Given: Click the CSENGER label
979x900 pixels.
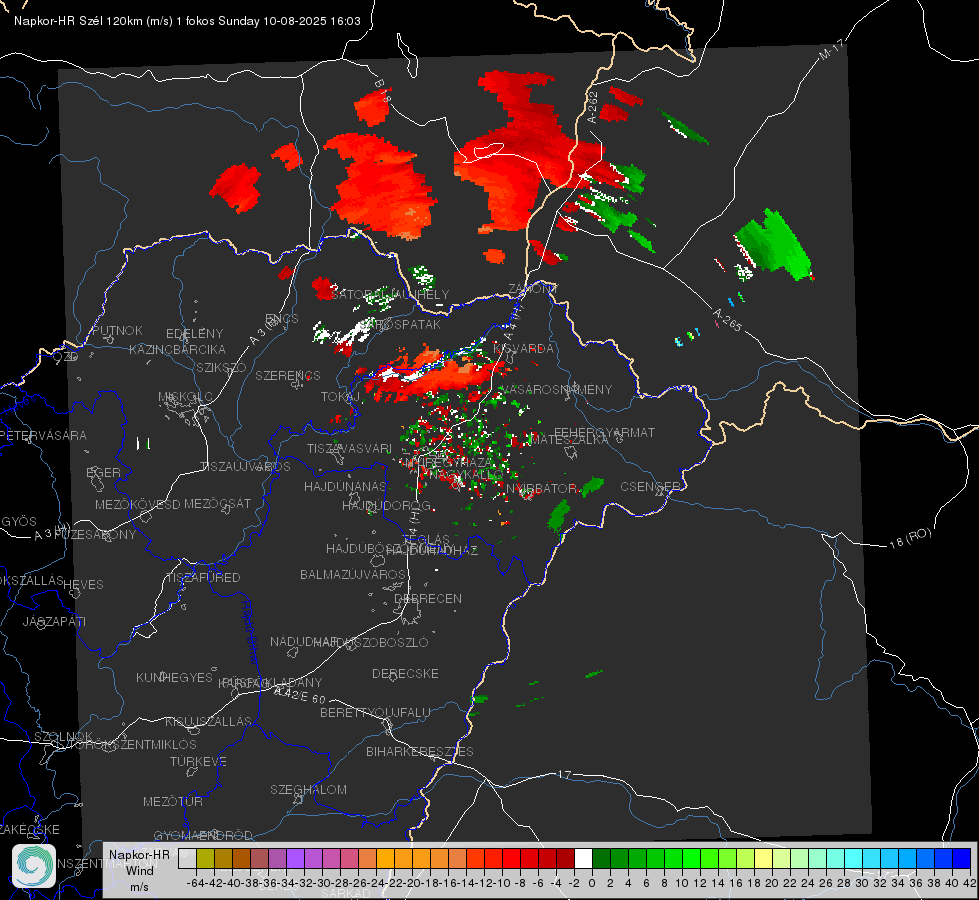Looking at the screenshot, I should click(x=650, y=487).
